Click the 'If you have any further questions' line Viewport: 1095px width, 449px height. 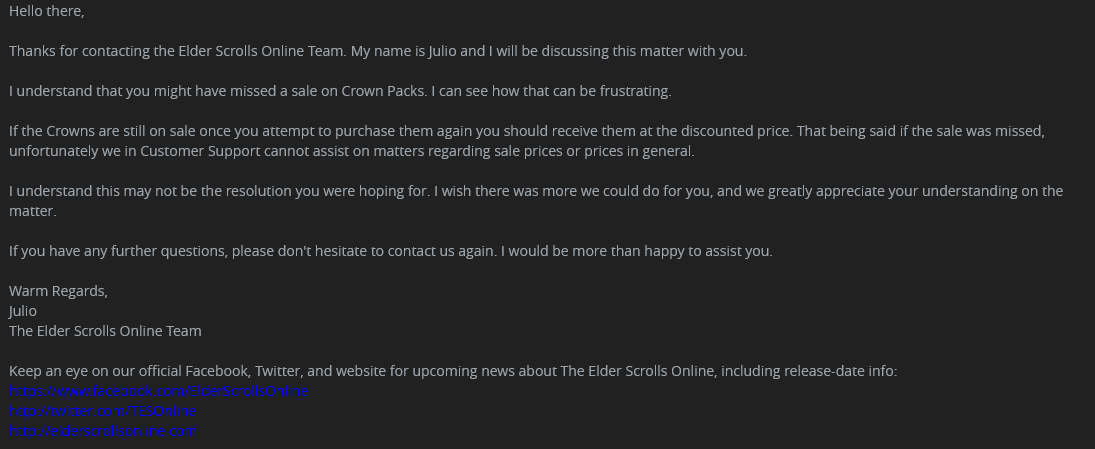click(391, 251)
